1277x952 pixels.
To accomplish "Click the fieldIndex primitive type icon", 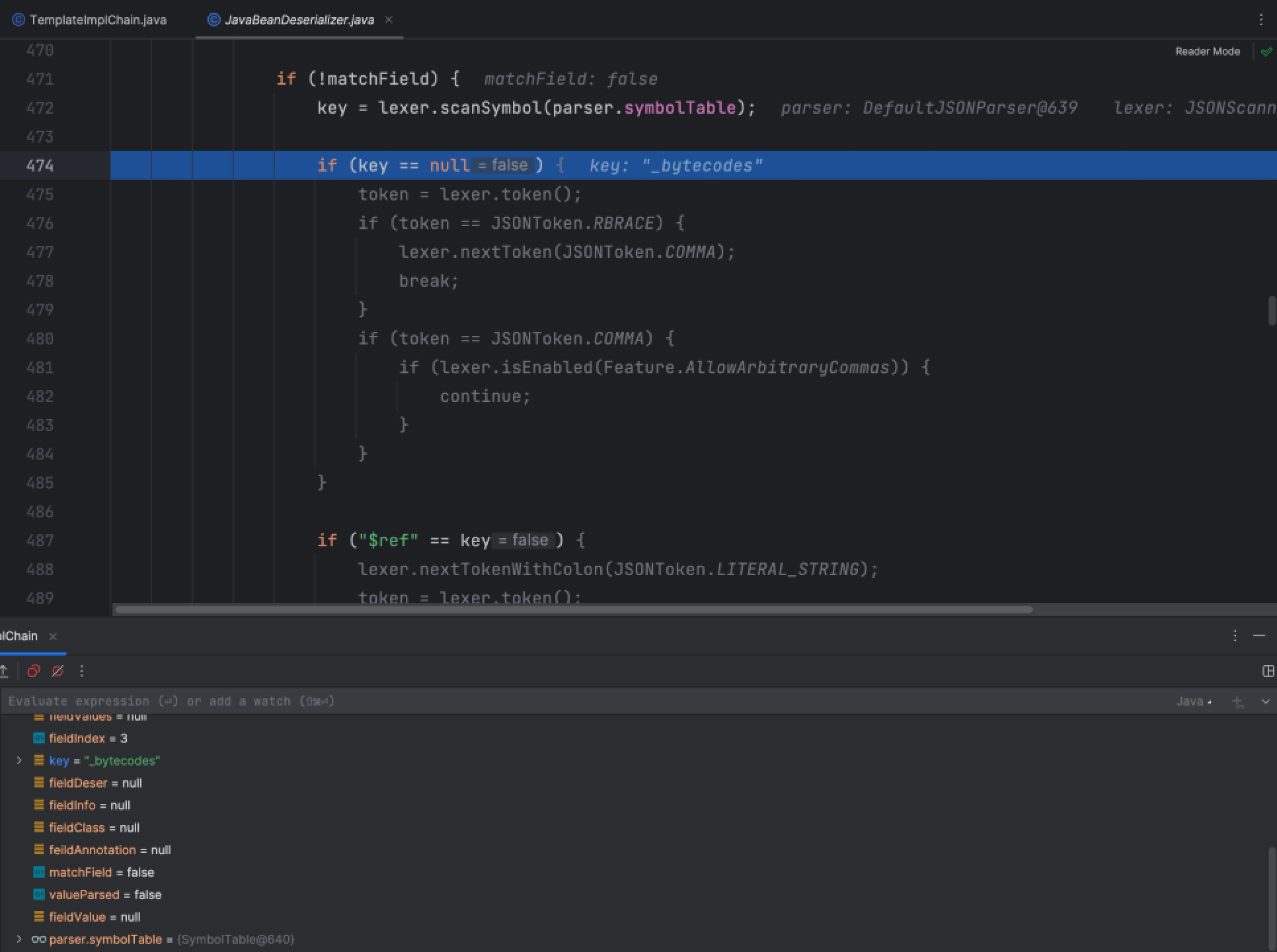I will pyautogui.click(x=38, y=738).
